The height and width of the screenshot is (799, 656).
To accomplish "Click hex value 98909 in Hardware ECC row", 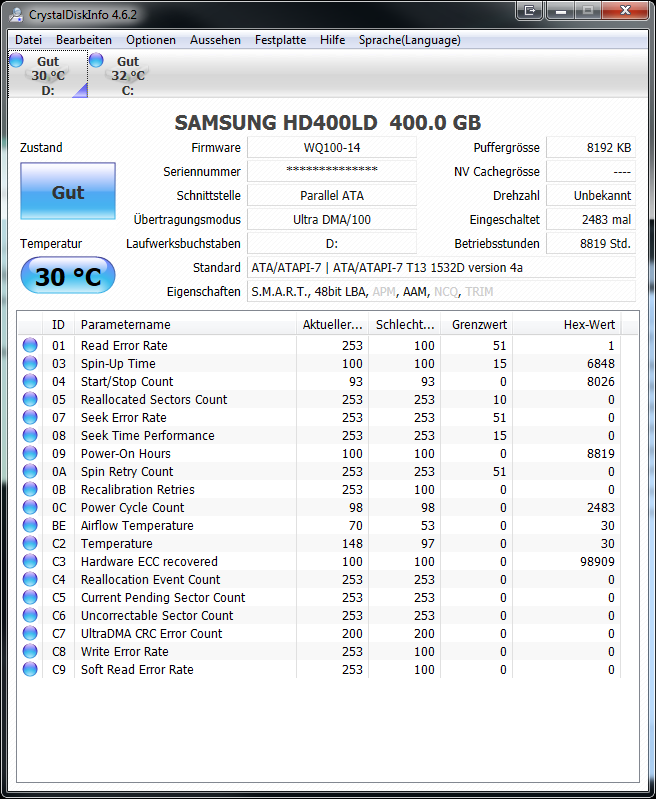I will [x=597, y=562].
